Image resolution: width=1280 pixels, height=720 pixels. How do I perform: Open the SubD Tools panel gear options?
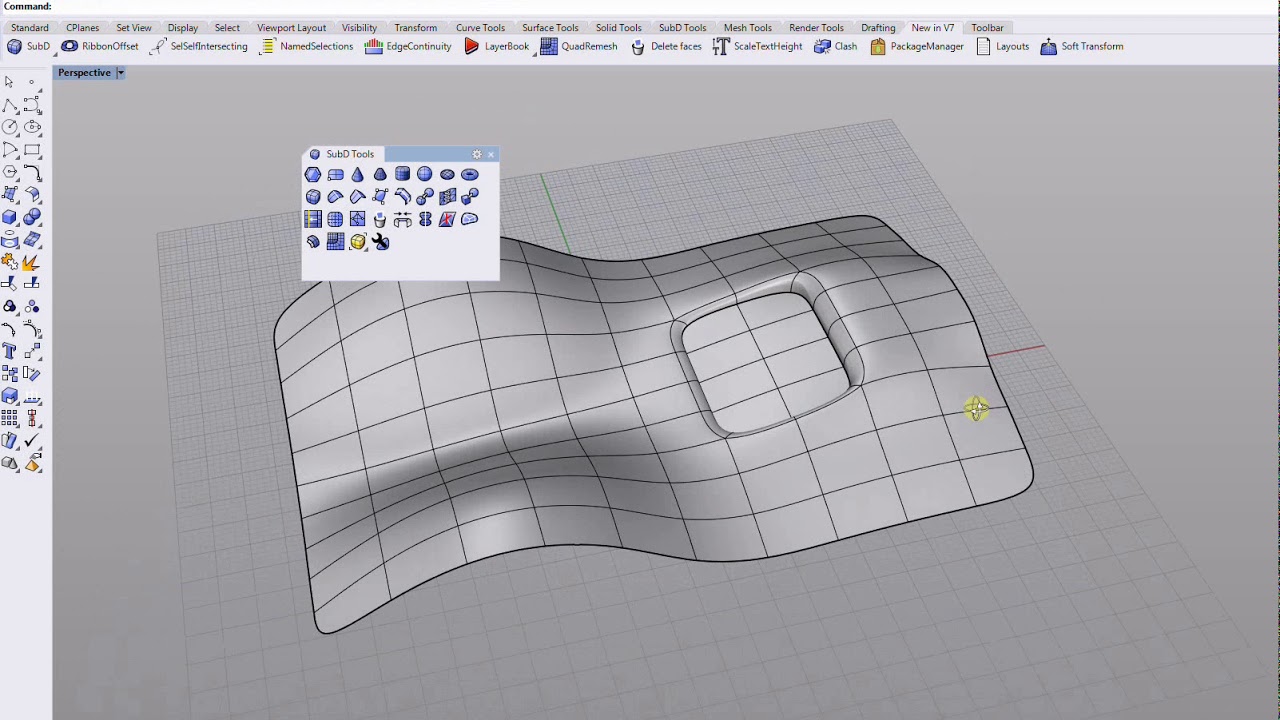(x=477, y=154)
